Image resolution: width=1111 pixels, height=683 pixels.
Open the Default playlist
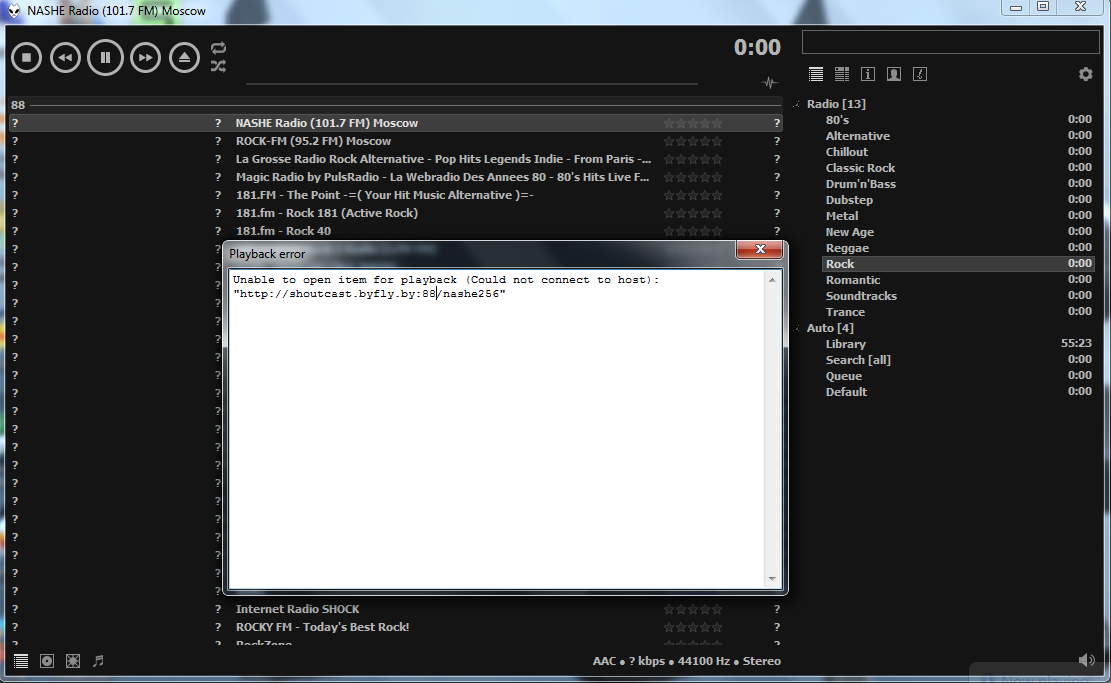(958, 392)
